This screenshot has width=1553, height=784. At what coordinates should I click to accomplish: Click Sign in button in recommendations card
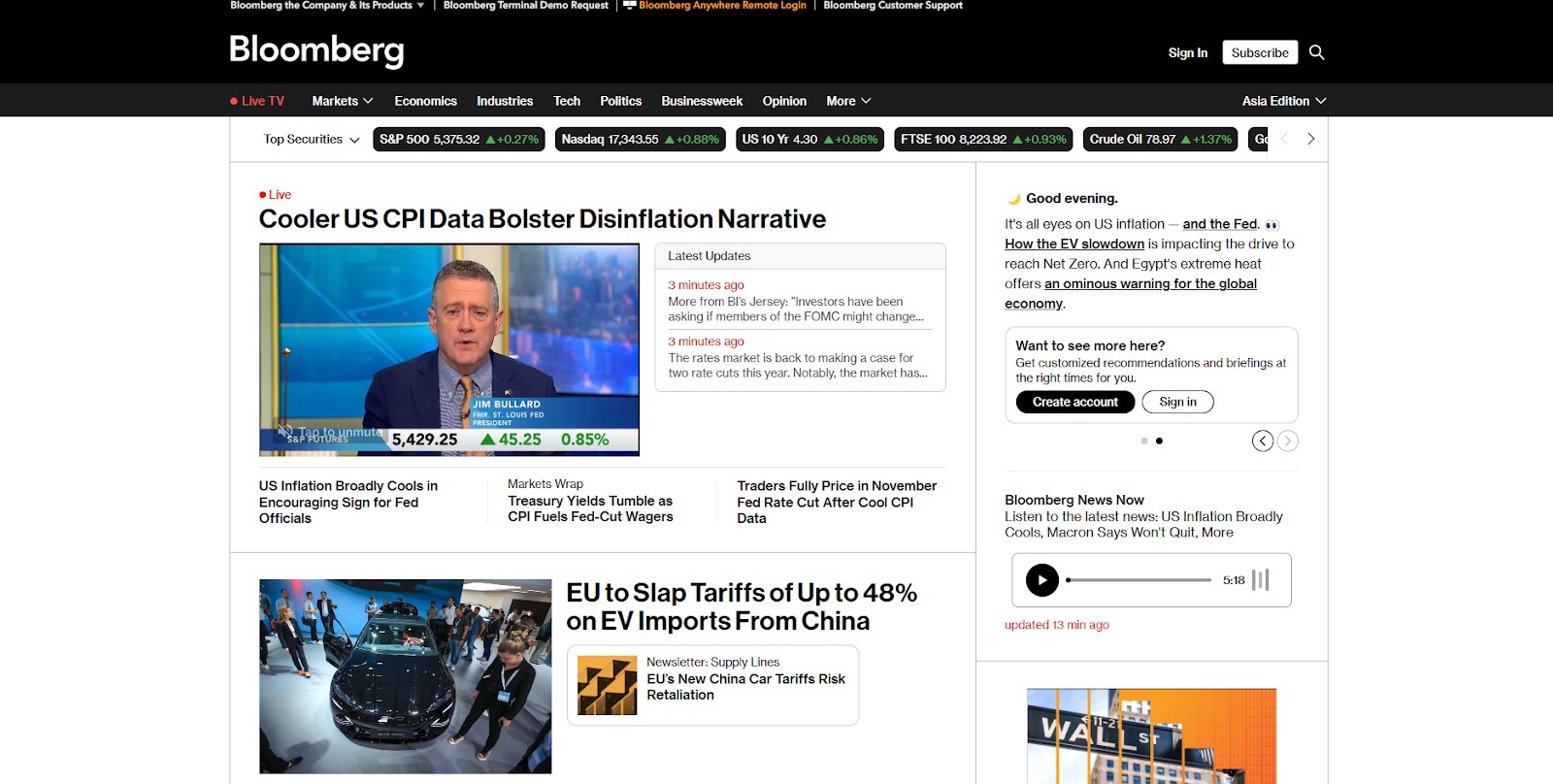point(1178,402)
